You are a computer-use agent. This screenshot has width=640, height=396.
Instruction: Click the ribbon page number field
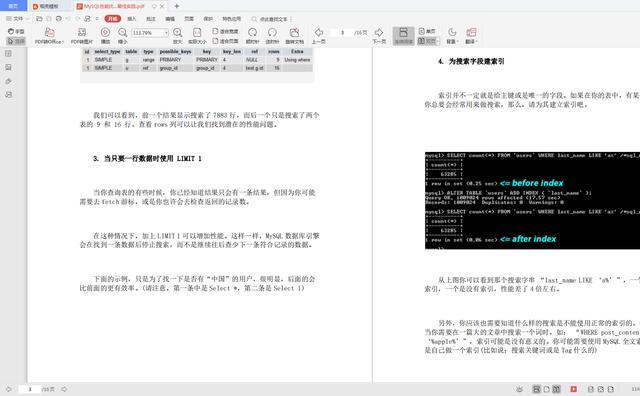pyautogui.click(x=342, y=32)
